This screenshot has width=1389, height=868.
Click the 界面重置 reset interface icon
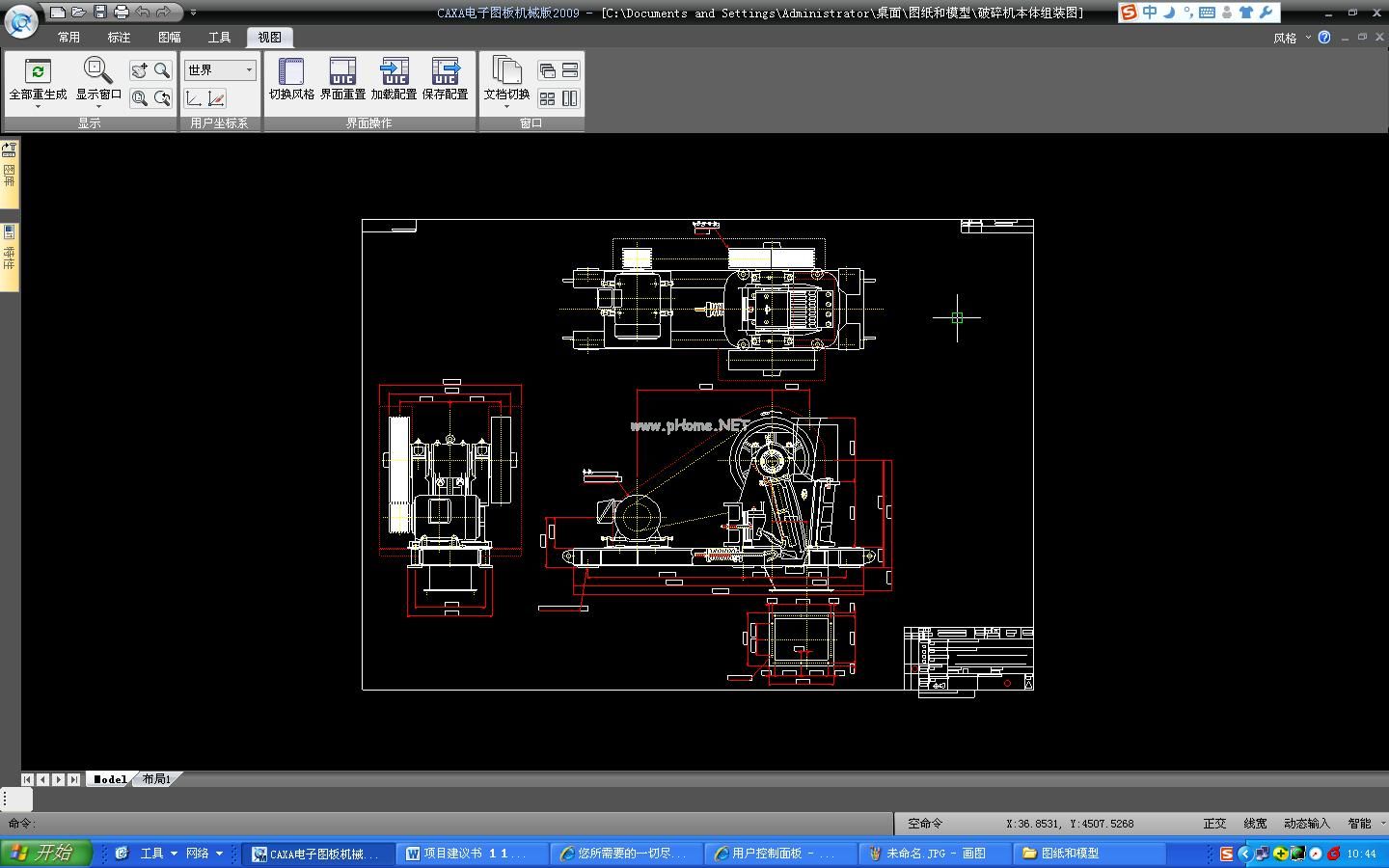coord(342,72)
